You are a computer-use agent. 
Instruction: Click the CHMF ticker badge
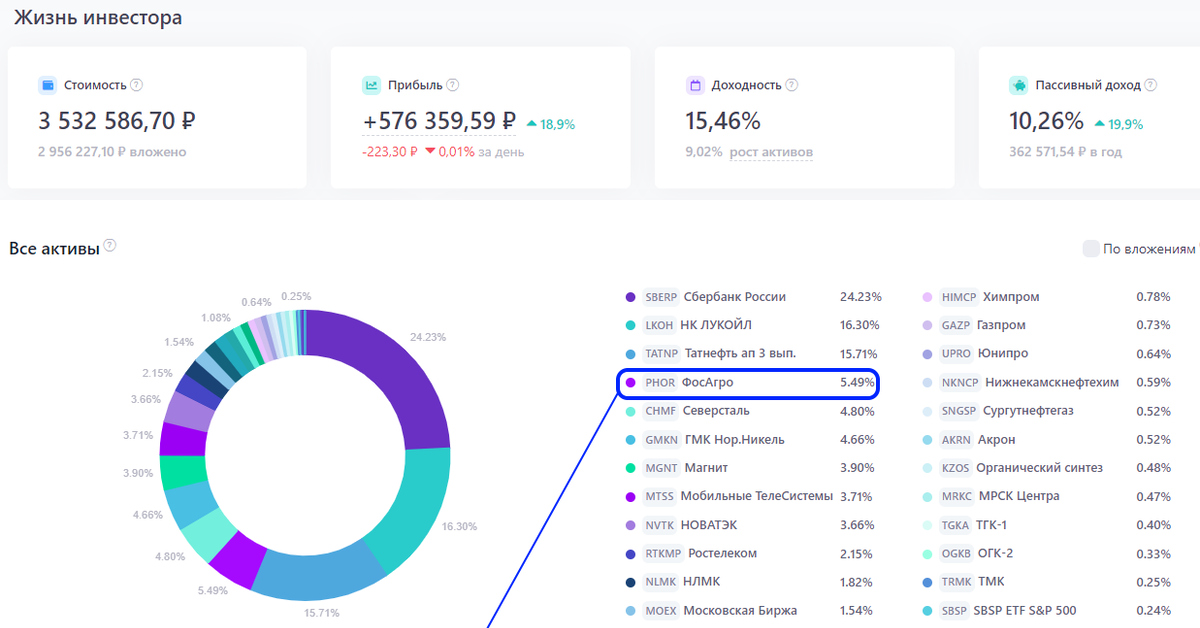pos(661,411)
